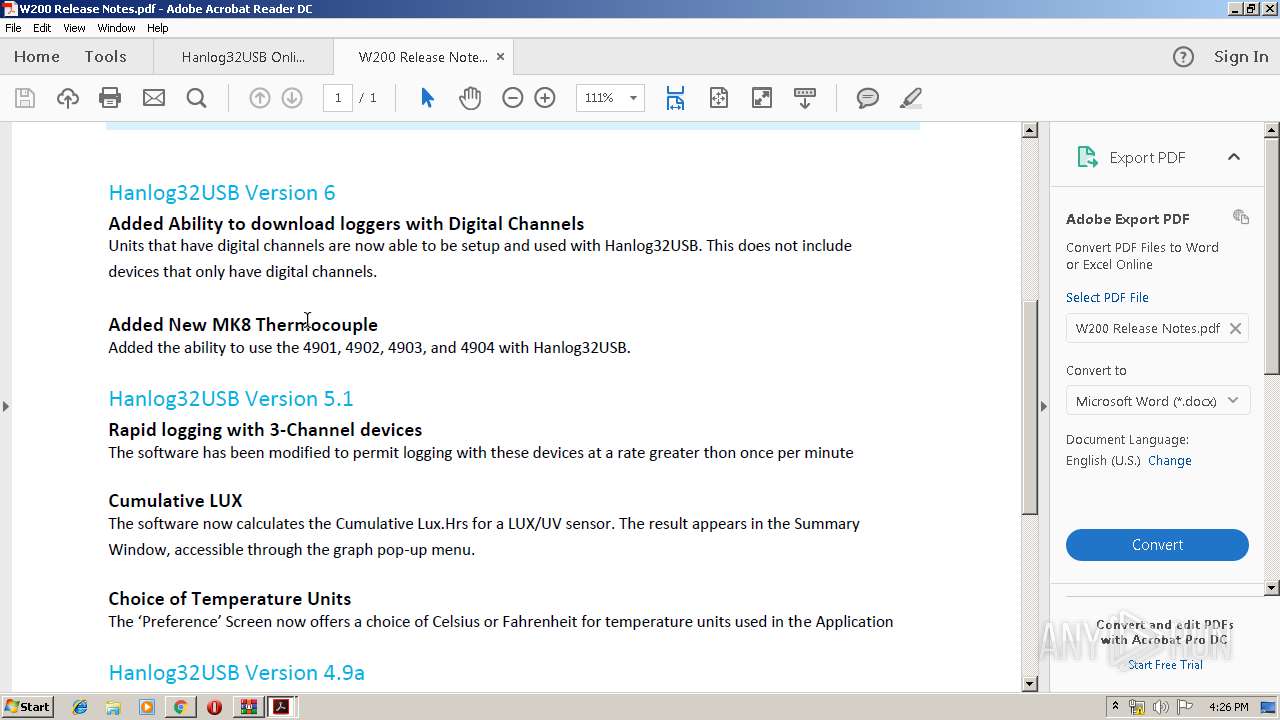Click Change document language link
Screen dimensions: 1280x720
click(x=1170, y=461)
